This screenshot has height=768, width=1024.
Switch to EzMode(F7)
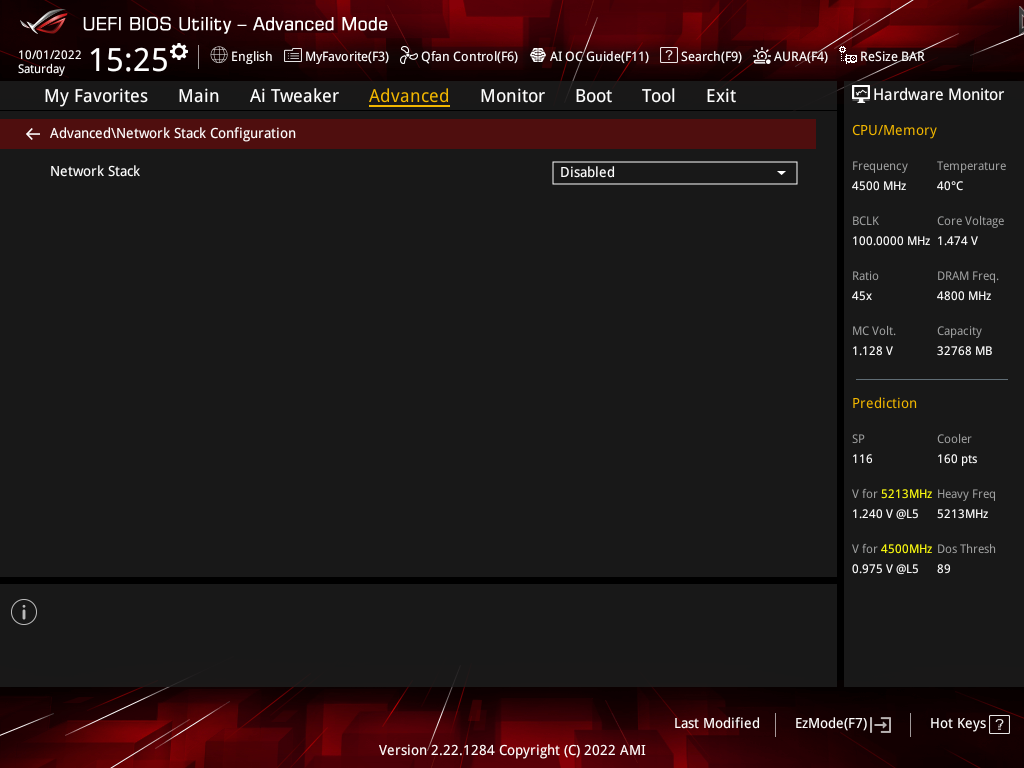(x=842, y=724)
